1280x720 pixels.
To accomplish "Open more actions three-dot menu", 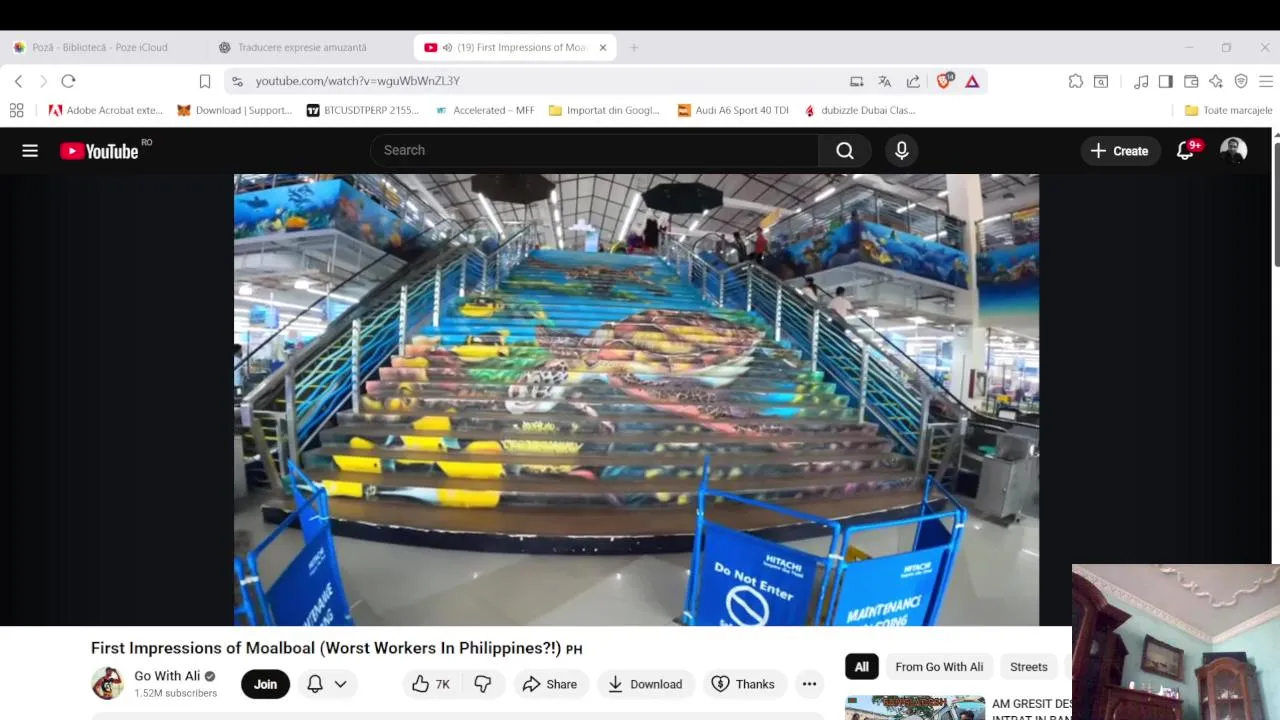I will pos(809,684).
